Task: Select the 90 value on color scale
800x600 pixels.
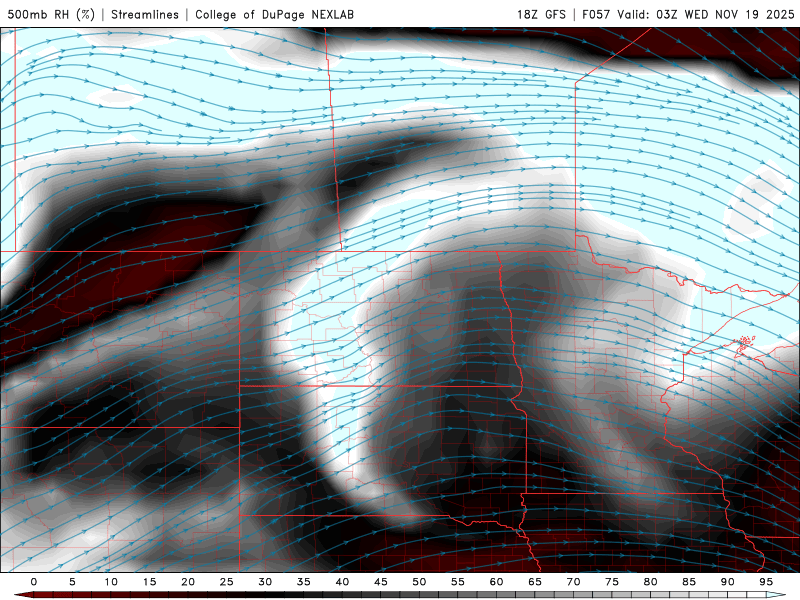Action: pyautogui.click(x=728, y=582)
